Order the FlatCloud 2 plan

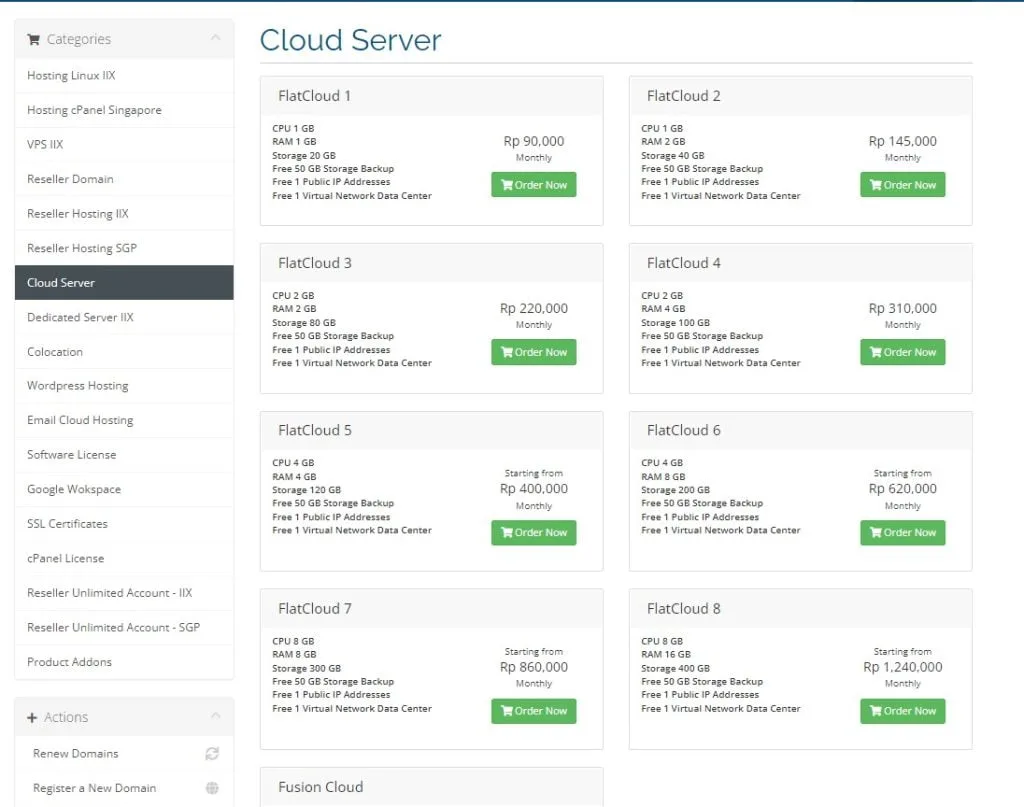click(902, 185)
